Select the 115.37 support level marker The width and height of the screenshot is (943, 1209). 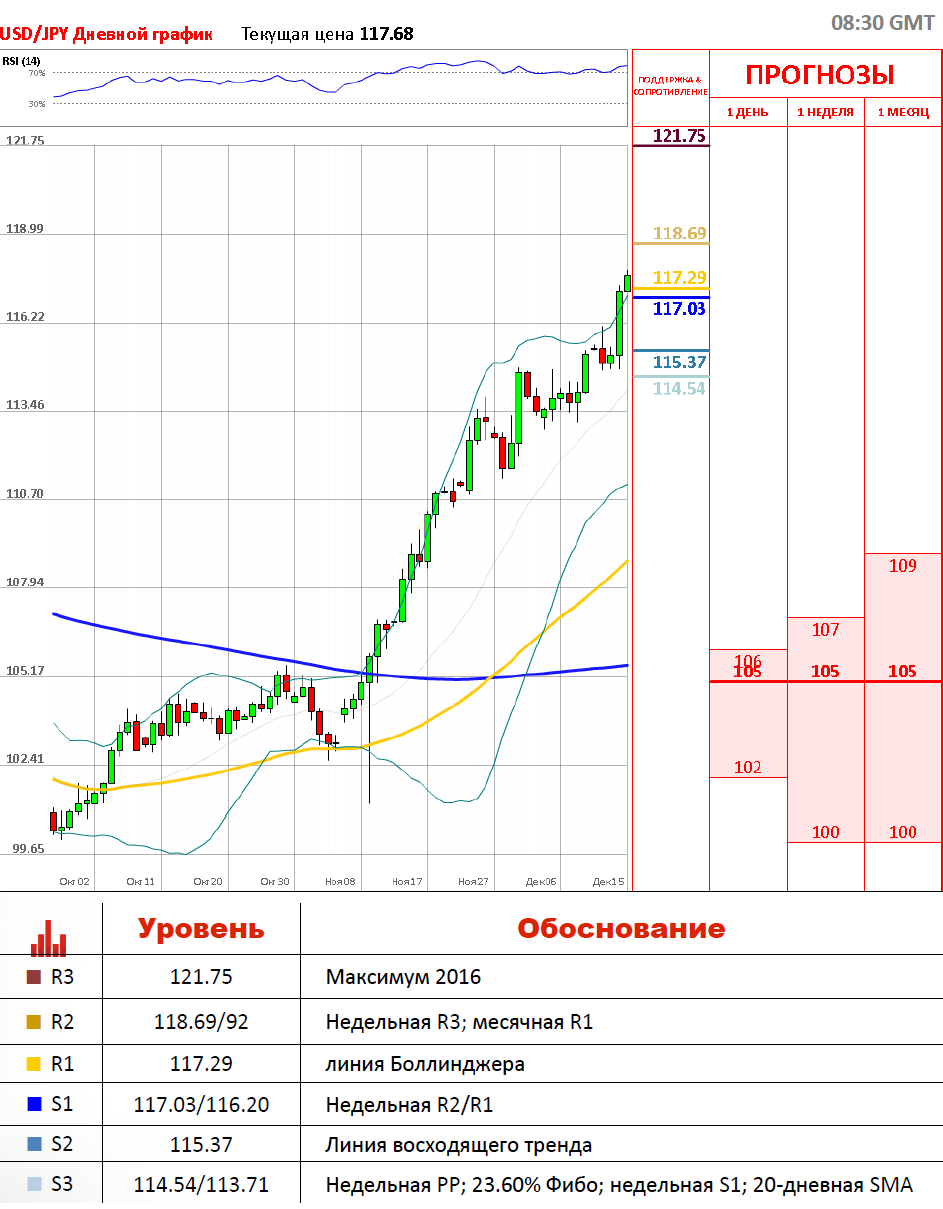pyautogui.click(x=679, y=362)
